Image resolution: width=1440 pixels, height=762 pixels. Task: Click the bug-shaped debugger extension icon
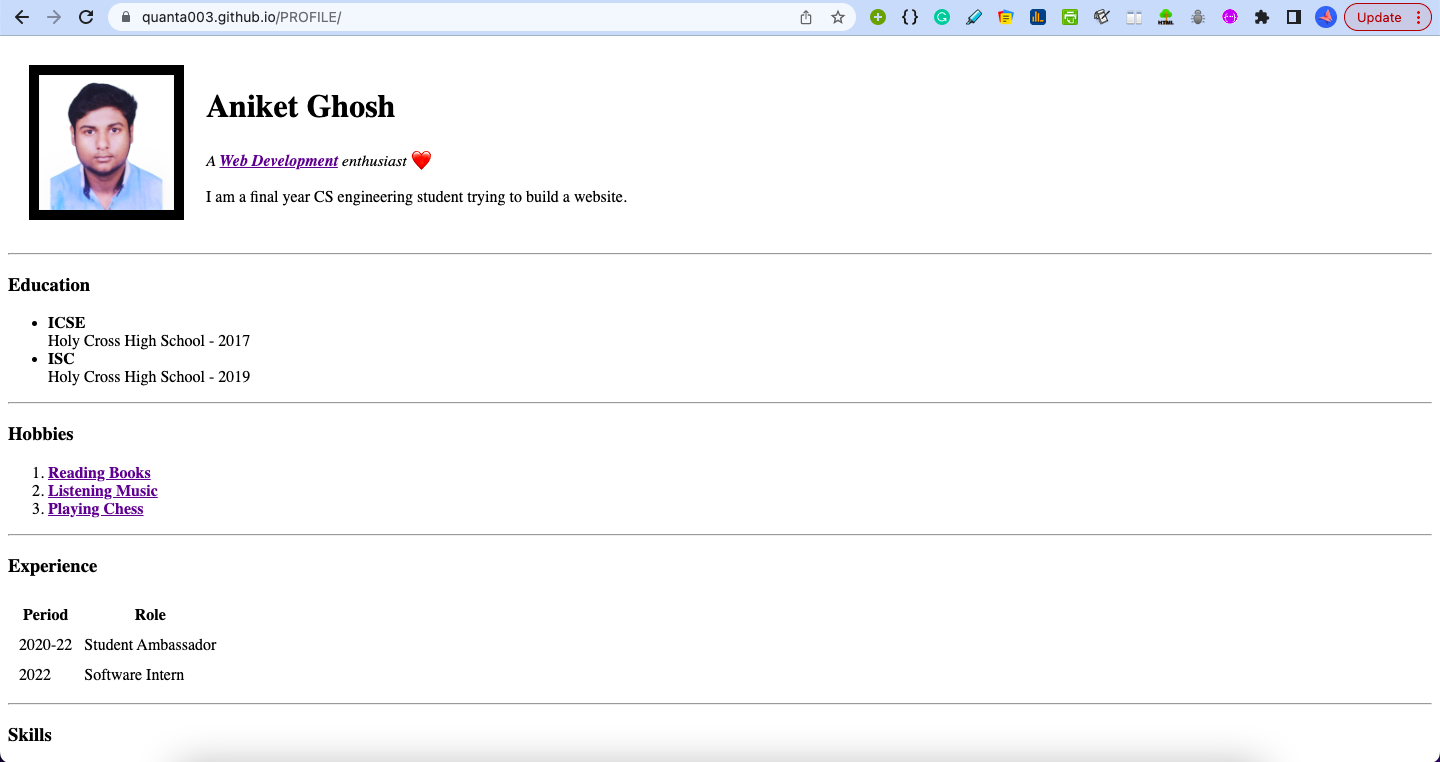pos(1198,17)
